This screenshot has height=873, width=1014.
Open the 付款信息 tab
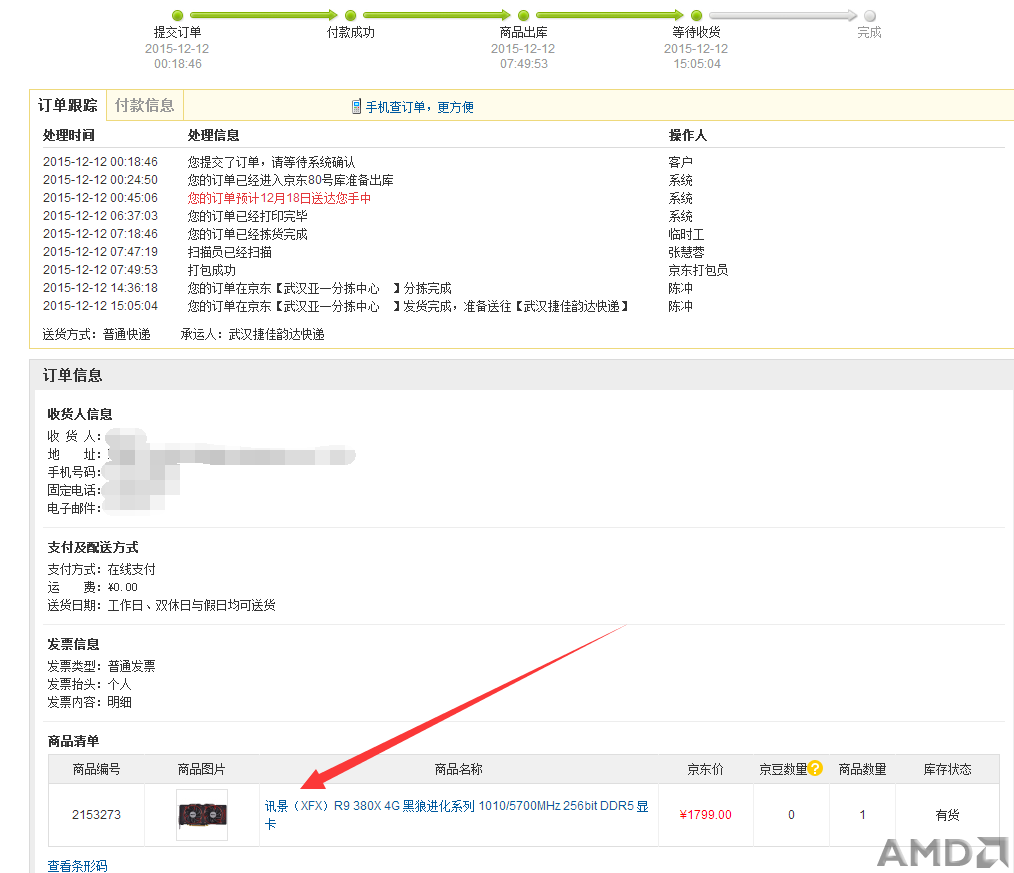click(145, 105)
